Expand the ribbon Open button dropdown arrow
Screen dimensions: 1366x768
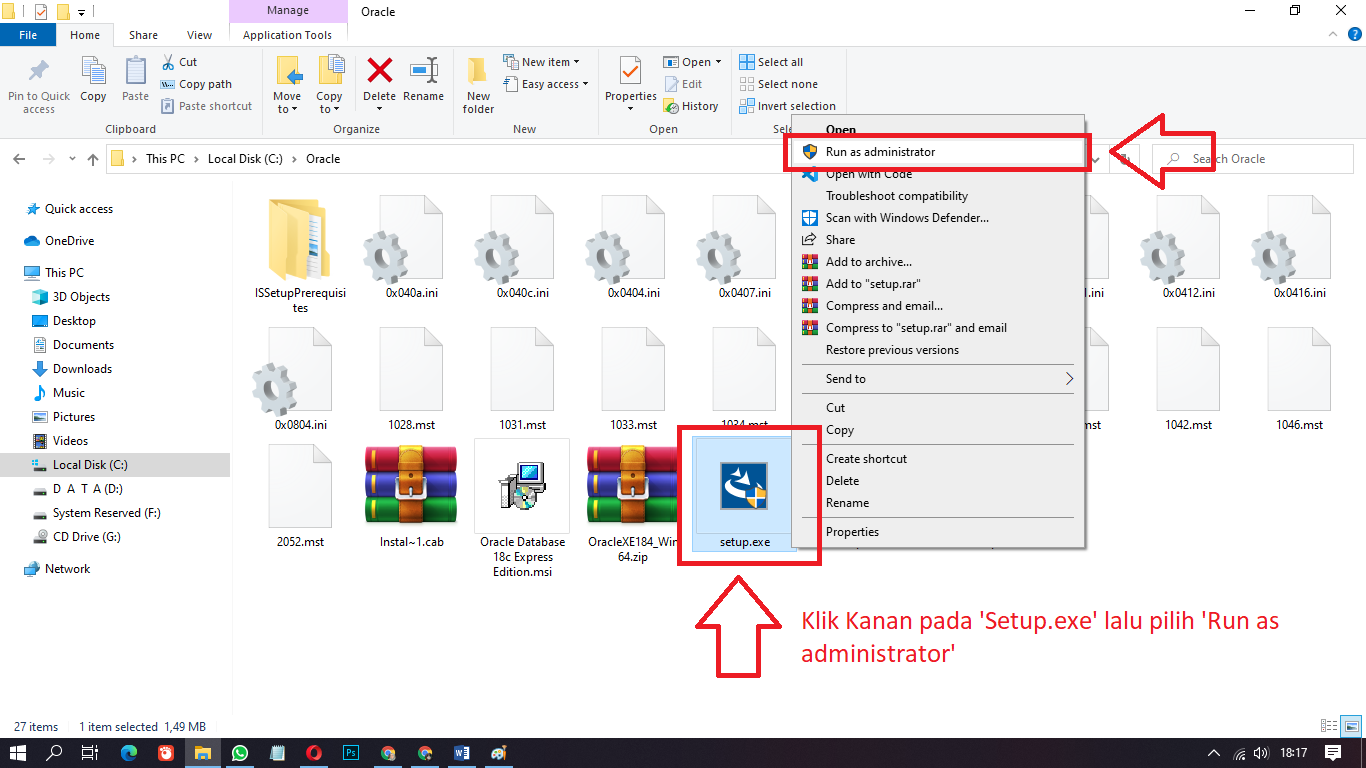click(717, 62)
